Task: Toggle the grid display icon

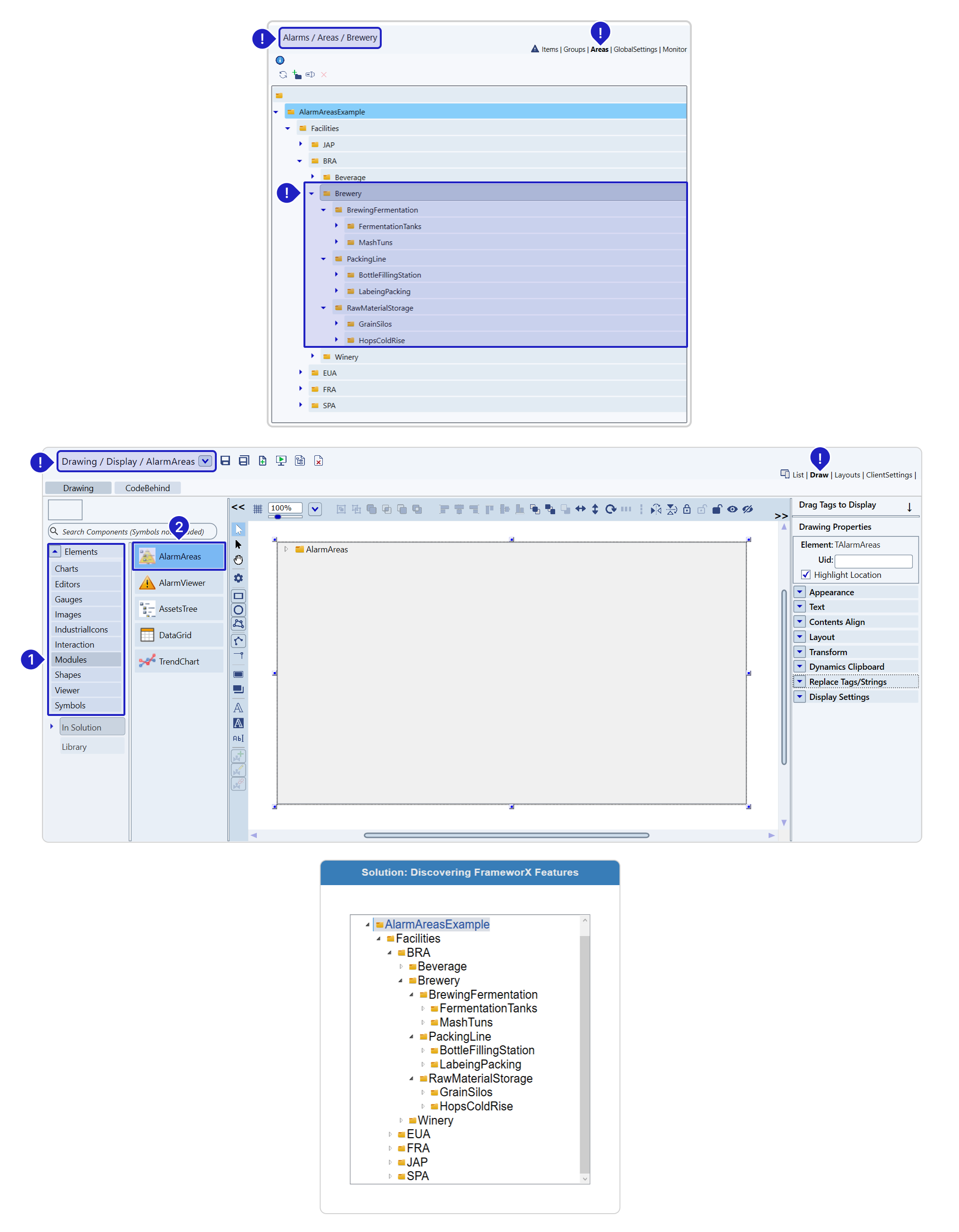Action: point(257,509)
